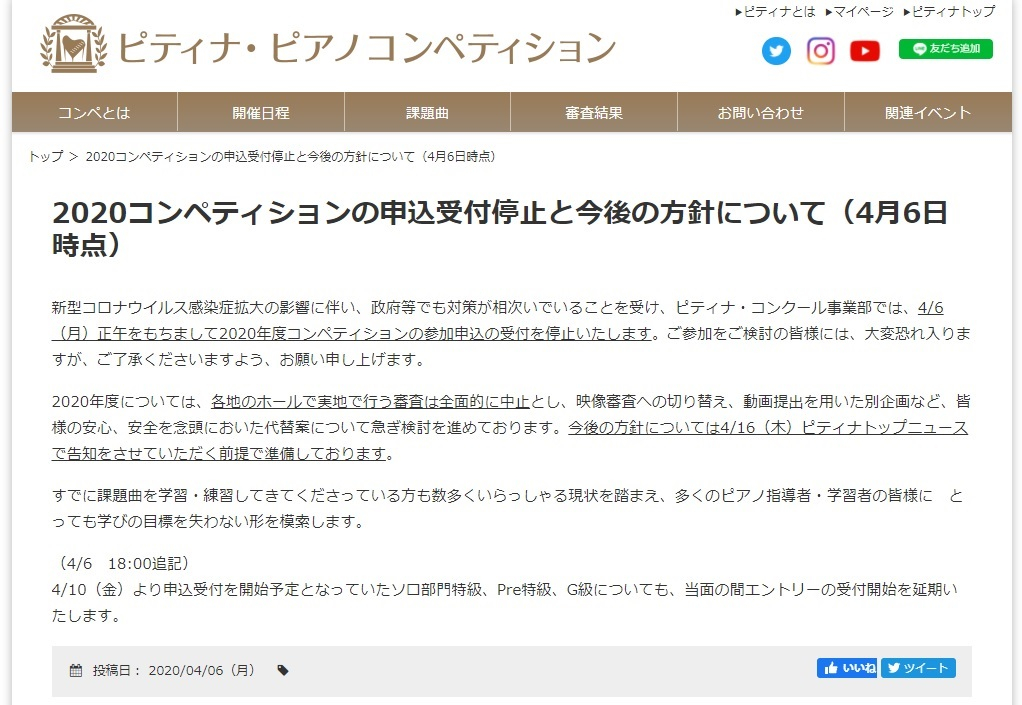Click the article headline about 申込受付停止
1022x705 pixels.
(500, 229)
